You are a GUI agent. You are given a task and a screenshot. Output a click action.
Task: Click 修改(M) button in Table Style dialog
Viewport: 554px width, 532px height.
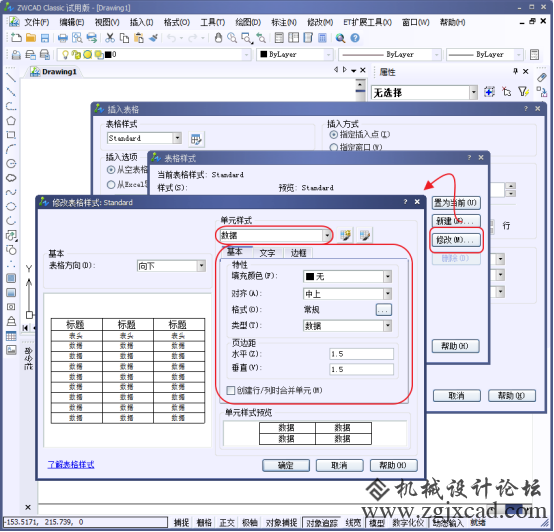click(x=456, y=240)
